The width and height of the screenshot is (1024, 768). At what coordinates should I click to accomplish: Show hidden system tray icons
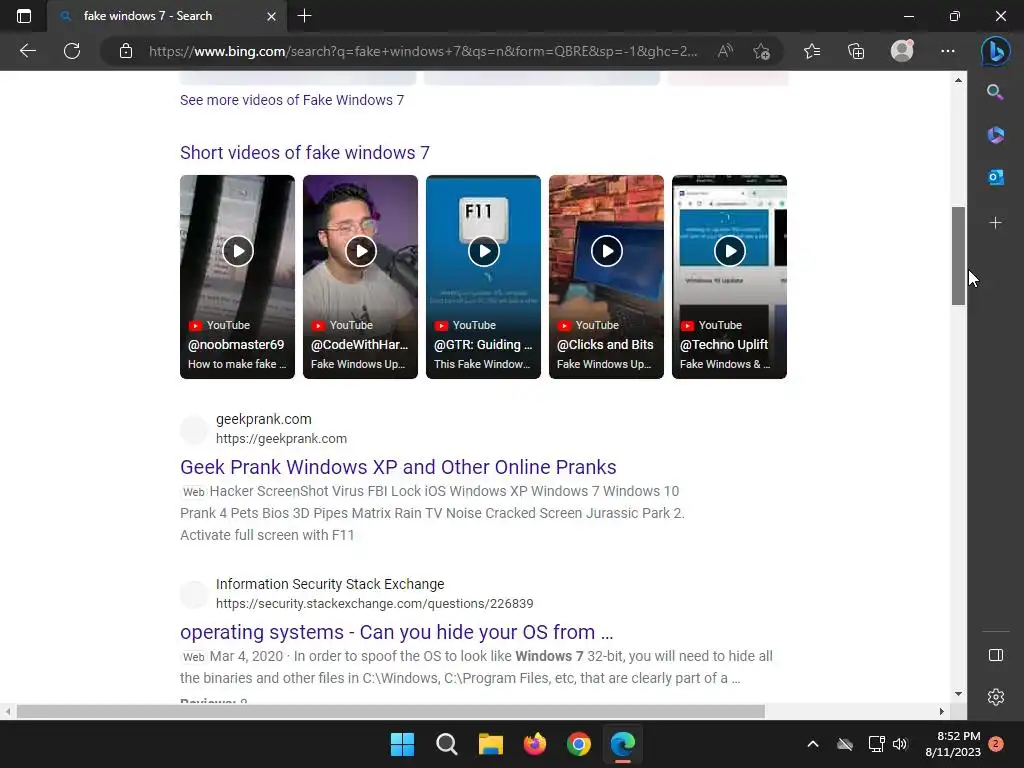[812, 744]
